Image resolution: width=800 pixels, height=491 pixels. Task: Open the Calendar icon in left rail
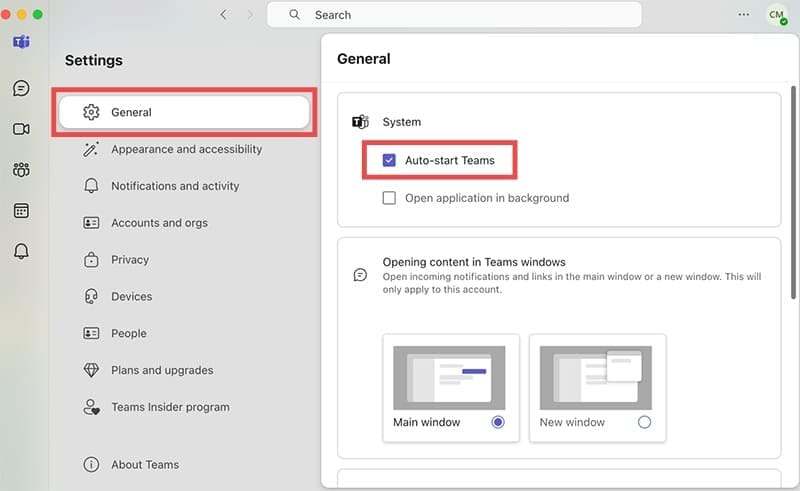21,210
